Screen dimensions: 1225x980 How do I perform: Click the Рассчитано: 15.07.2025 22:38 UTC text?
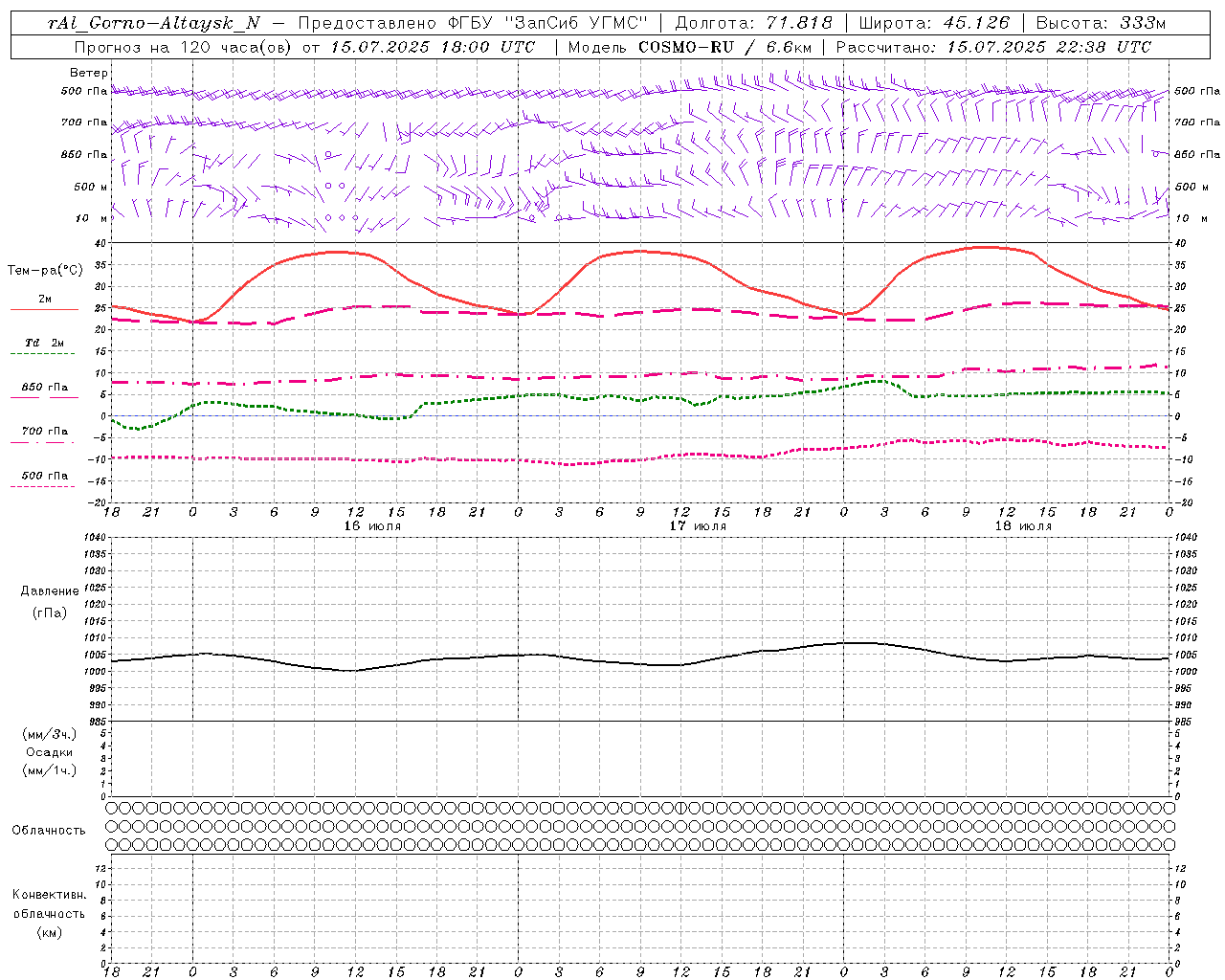pos(993,47)
